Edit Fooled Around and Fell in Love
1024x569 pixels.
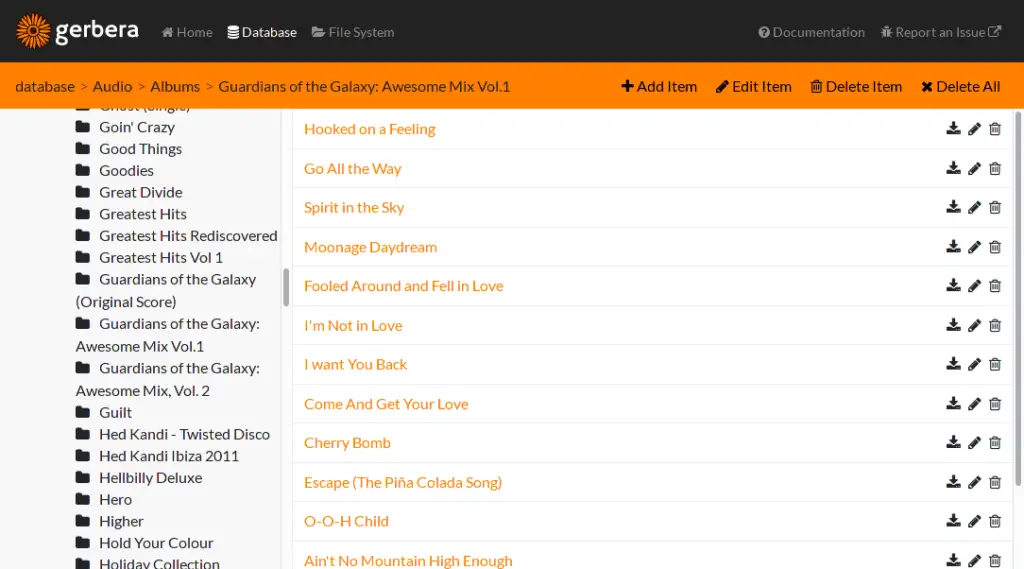tap(974, 285)
